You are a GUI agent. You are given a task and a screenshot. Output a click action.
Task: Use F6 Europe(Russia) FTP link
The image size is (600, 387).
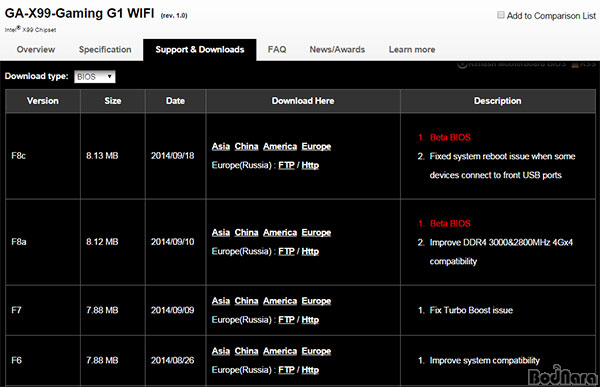click(x=286, y=370)
